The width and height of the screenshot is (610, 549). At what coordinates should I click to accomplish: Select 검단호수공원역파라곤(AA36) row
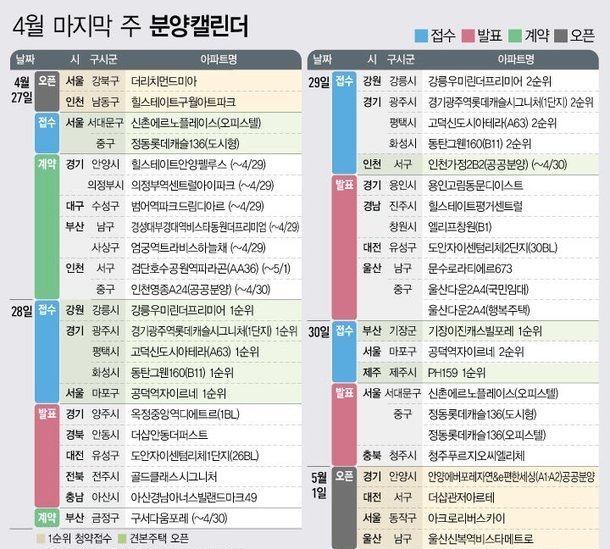(181, 268)
